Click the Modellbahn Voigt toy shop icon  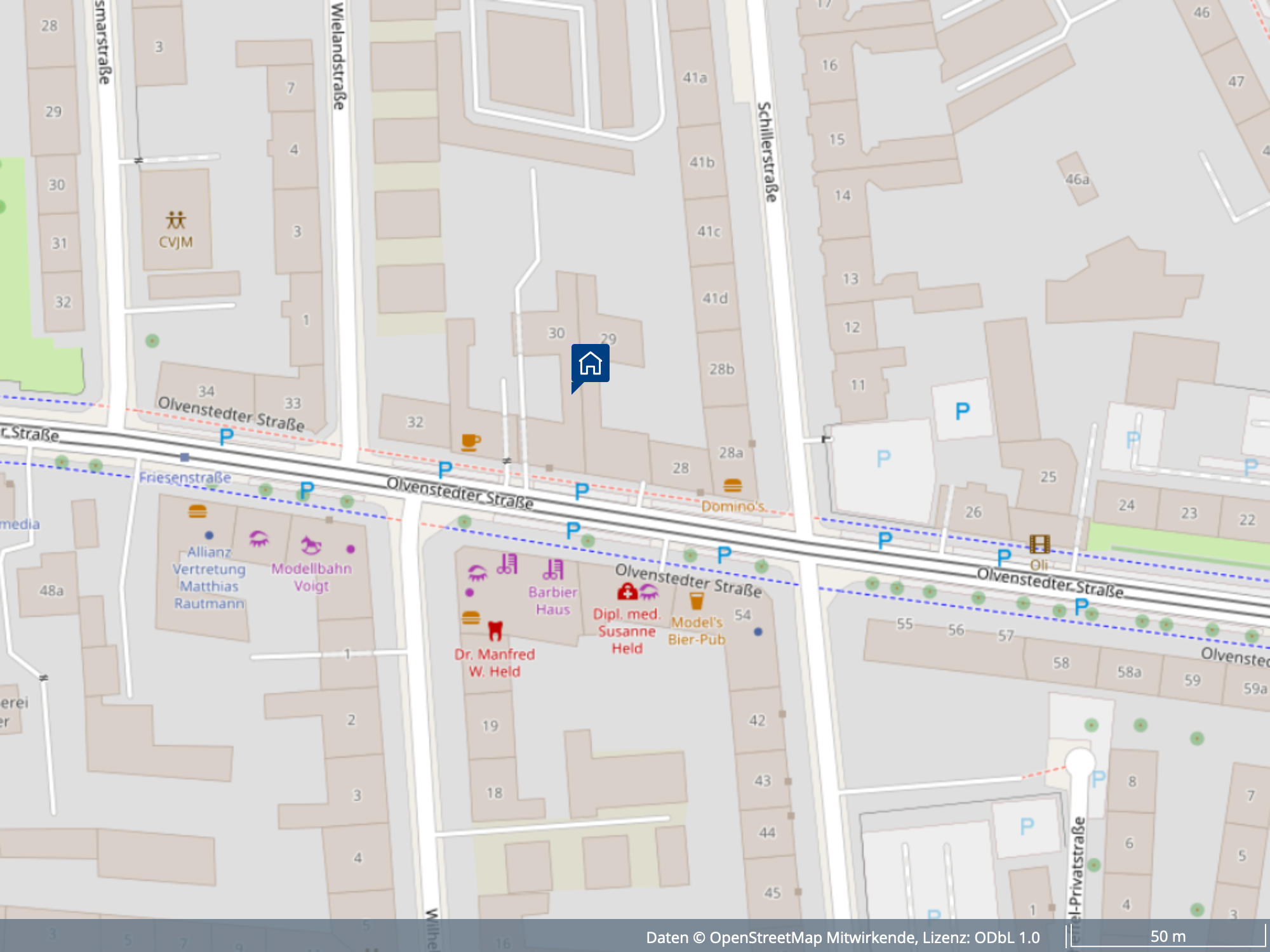[x=311, y=545]
